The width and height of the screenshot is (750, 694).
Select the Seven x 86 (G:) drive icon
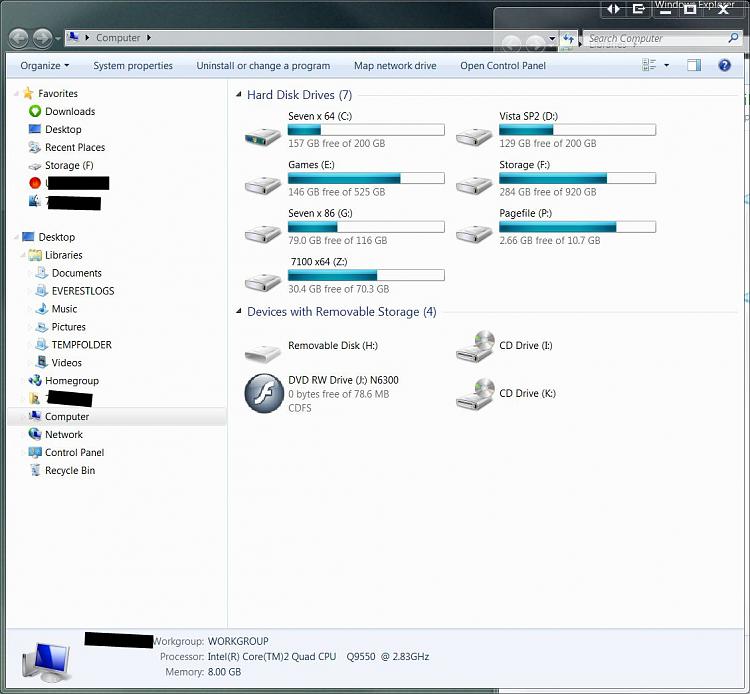tap(263, 234)
